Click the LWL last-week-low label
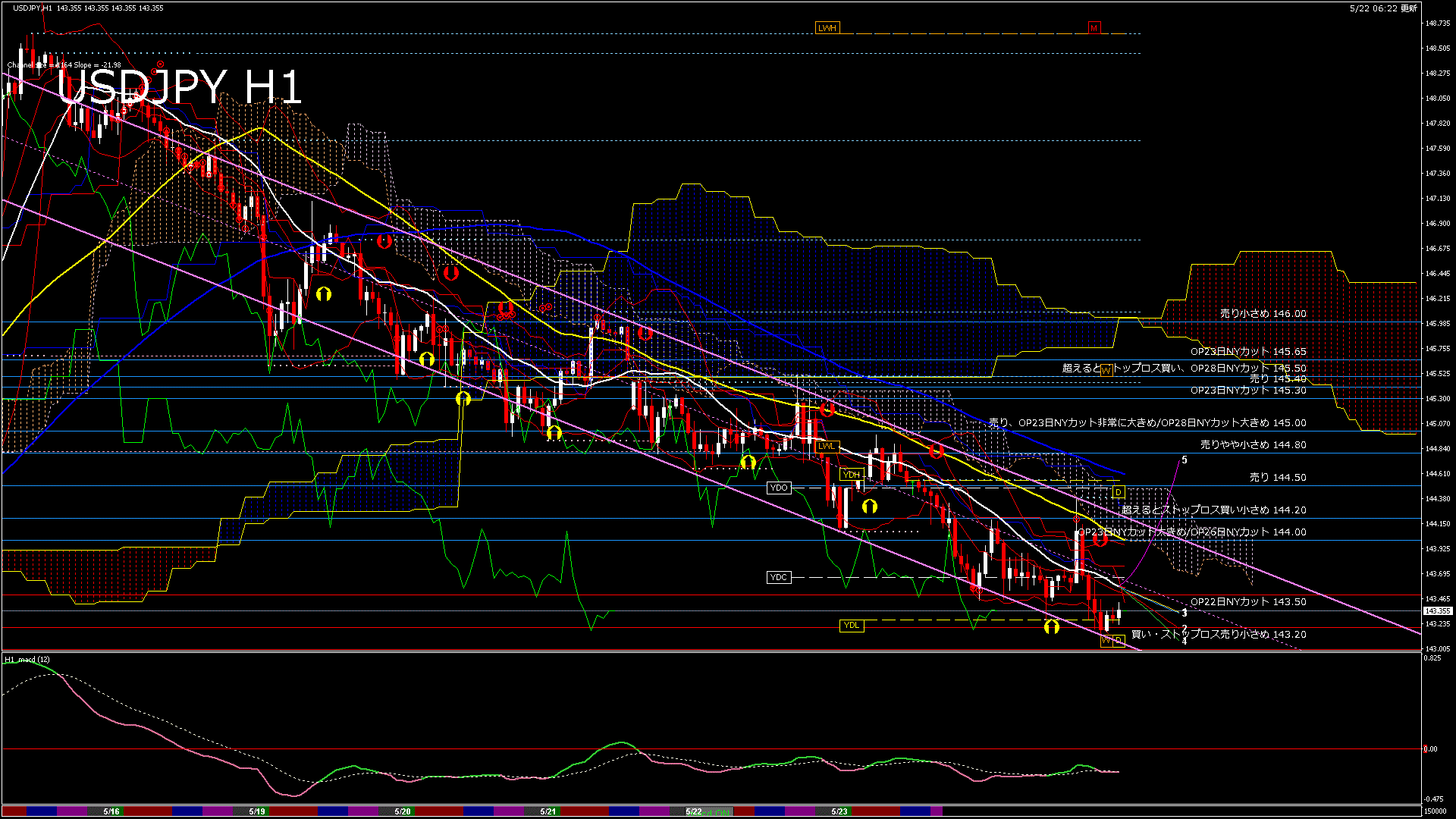This screenshot has height=819, width=1456. [826, 446]
